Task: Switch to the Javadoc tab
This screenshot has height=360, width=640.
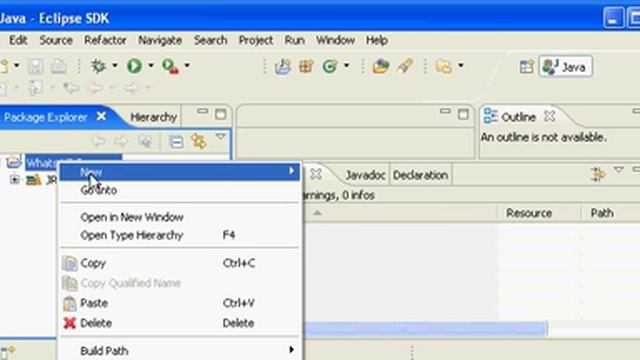Action: coord(365,176)
